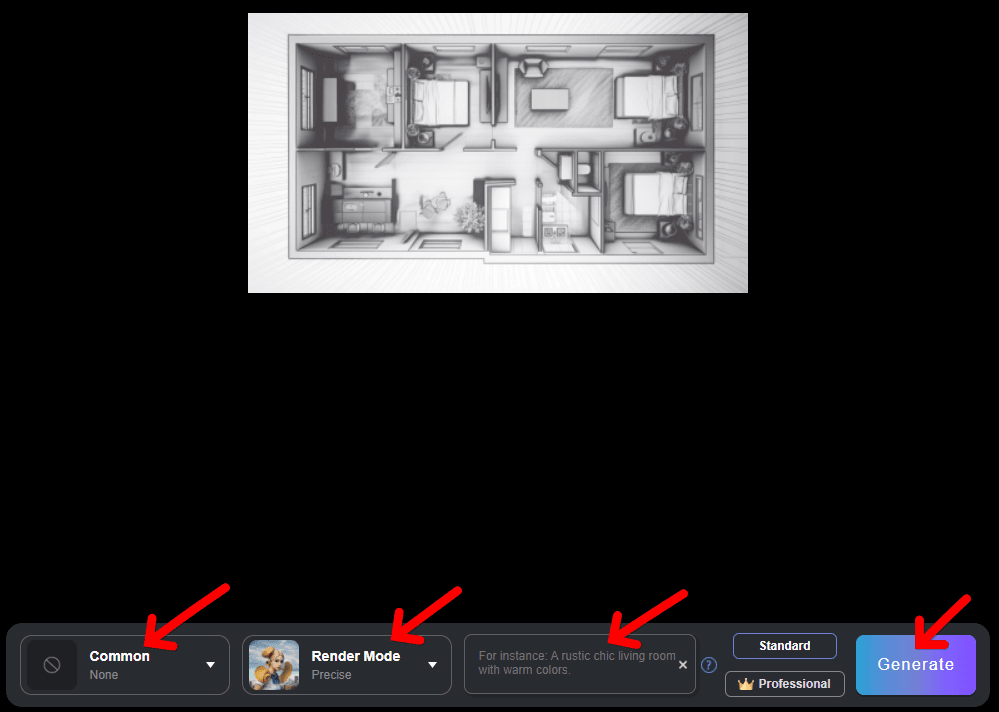
Task: Clear the prompt with the X icon
Action: point(683,665)
